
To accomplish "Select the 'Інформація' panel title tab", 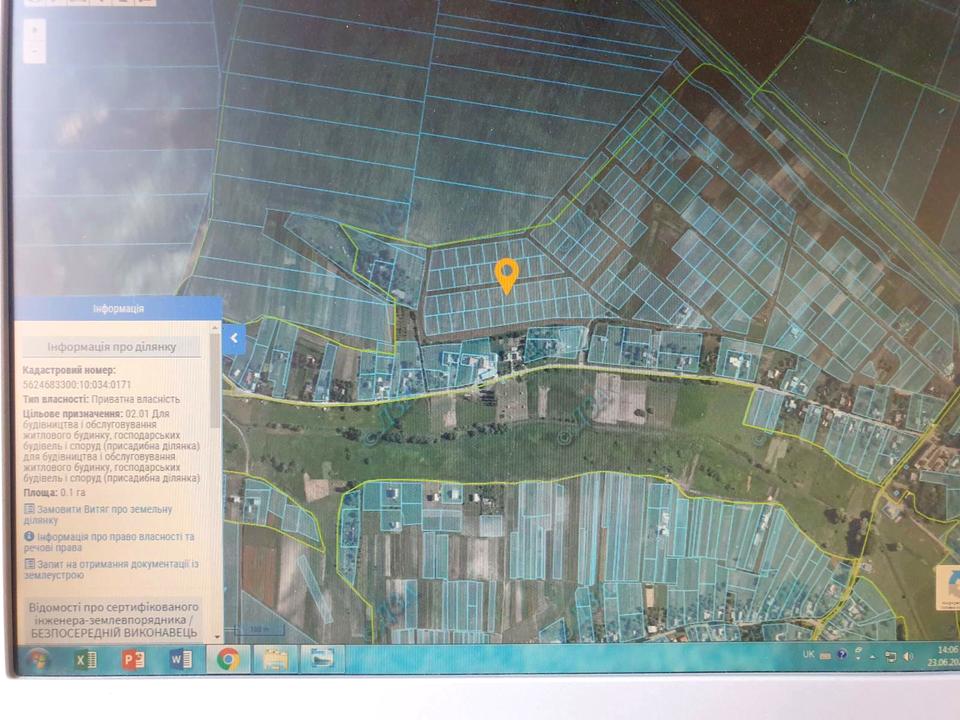I will (x=117, y=309).
